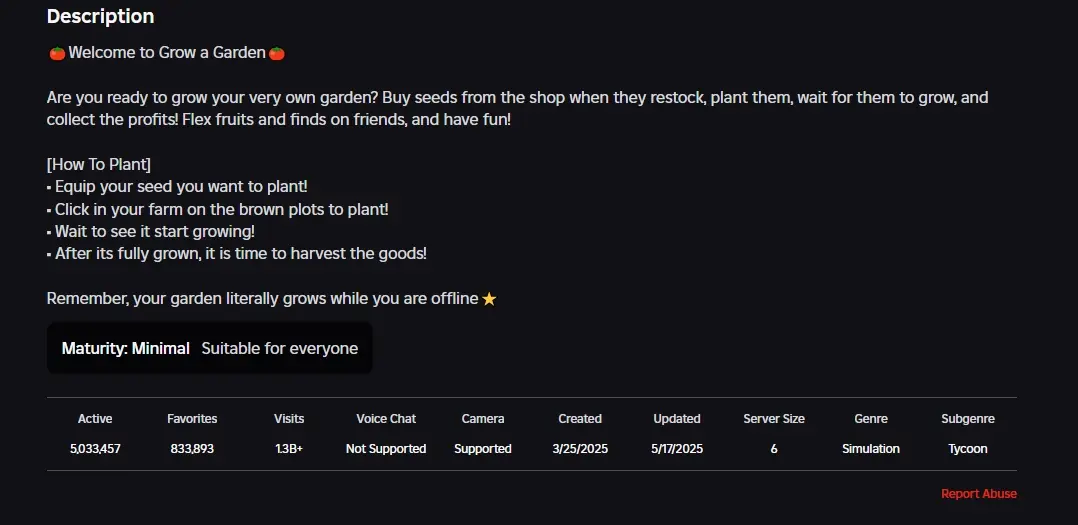Click the Welcome to Grow a Garden line
This screenshot has height=525, width=1078.
point(167,53)
